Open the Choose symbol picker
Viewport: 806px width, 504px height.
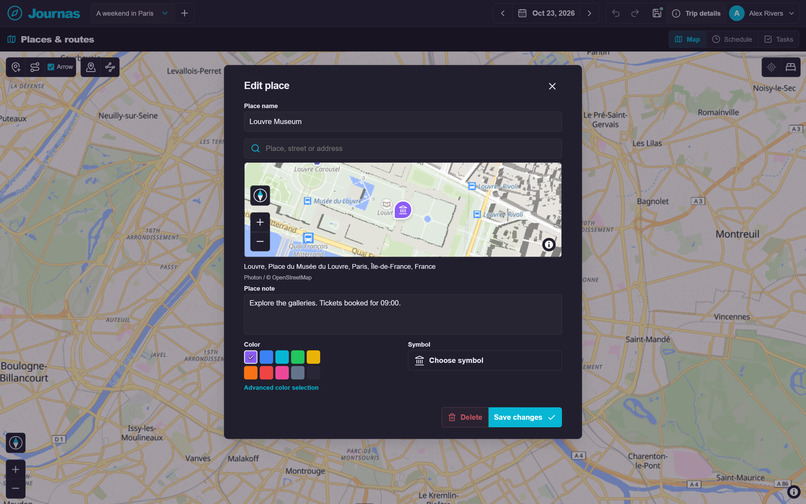485,361
